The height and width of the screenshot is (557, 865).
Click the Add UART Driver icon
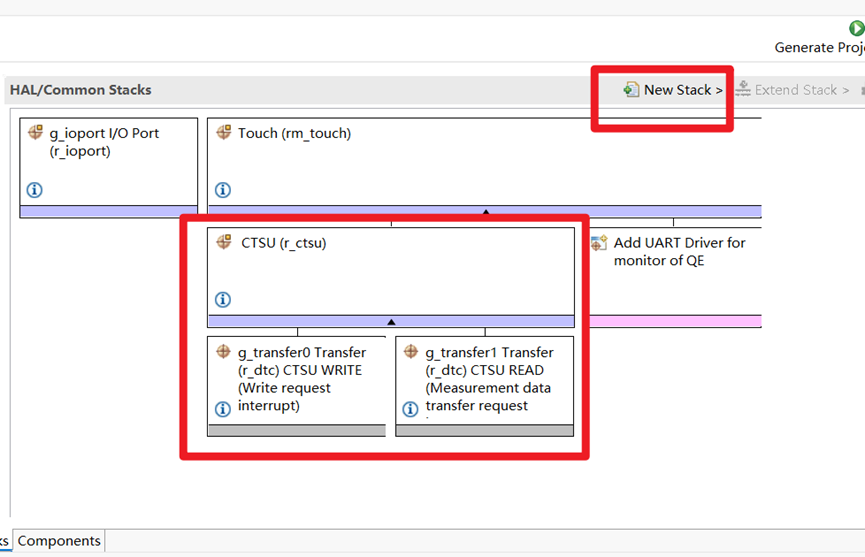599,243
